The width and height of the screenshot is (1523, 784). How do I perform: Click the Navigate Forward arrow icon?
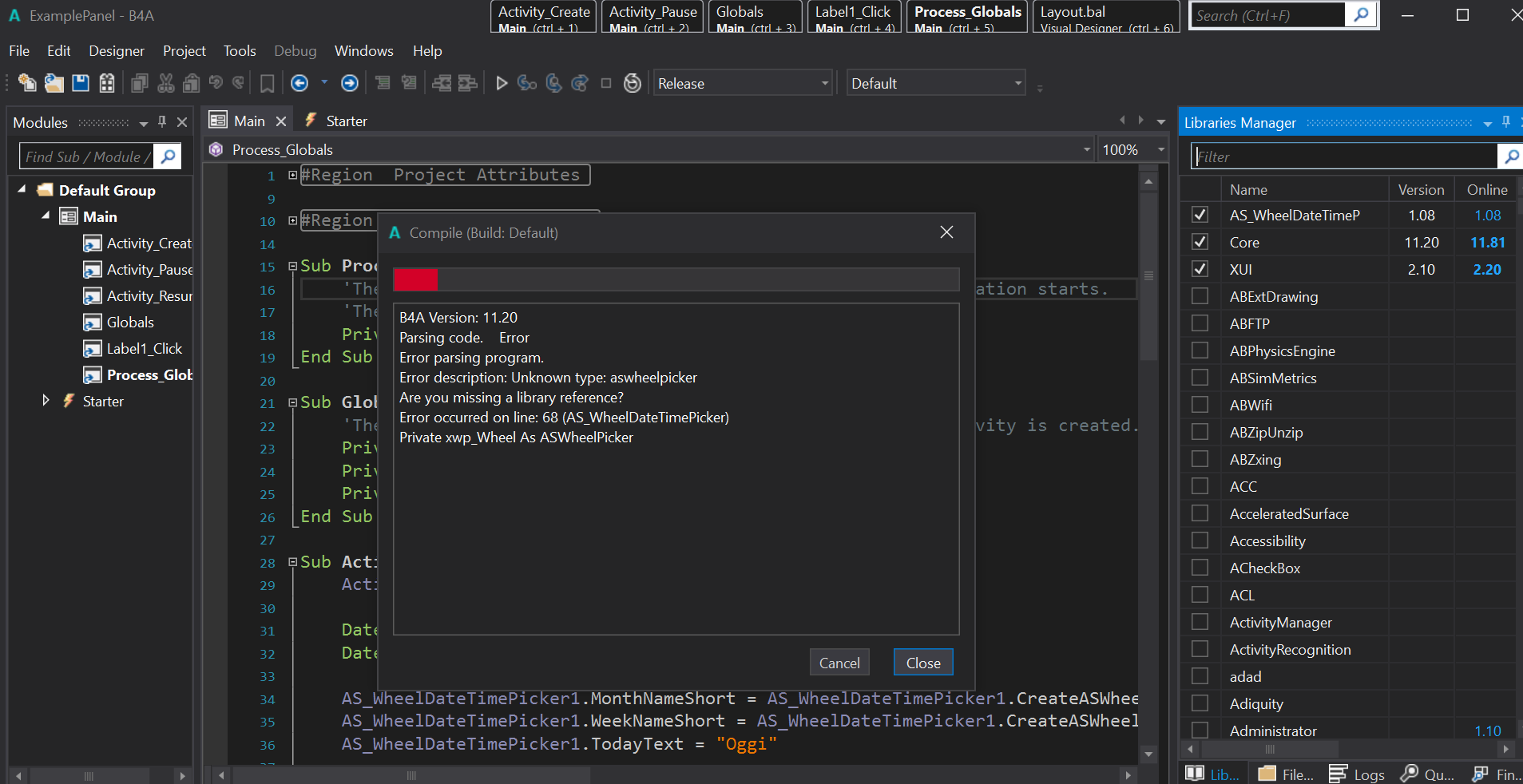(x=350, y=83)
